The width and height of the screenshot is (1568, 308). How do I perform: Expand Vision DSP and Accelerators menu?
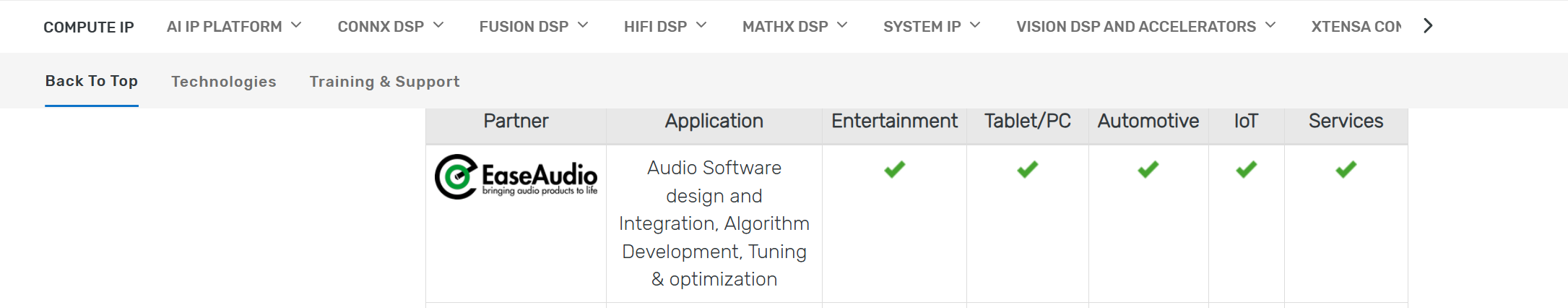point(1145,27)
